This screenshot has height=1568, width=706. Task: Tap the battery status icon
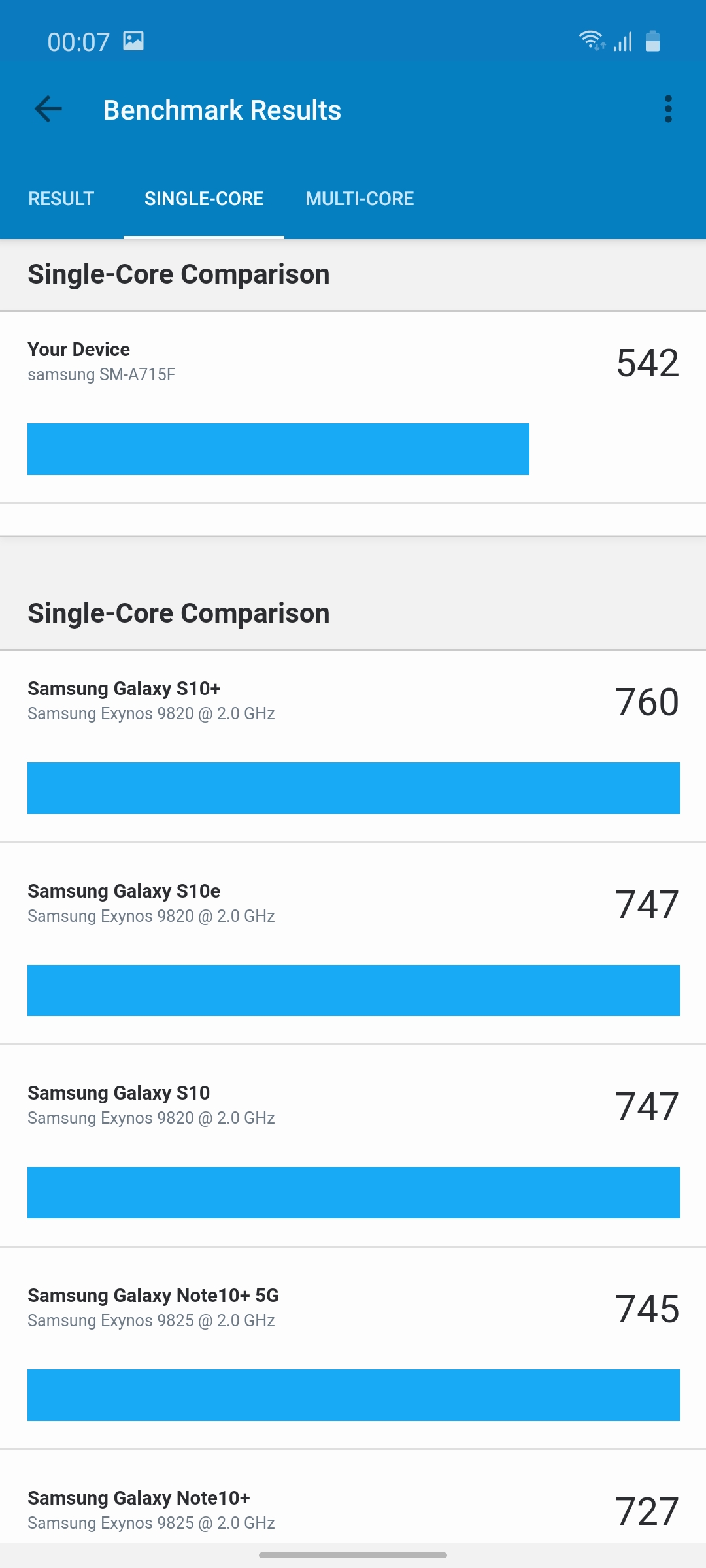click(x=652, y=41)
